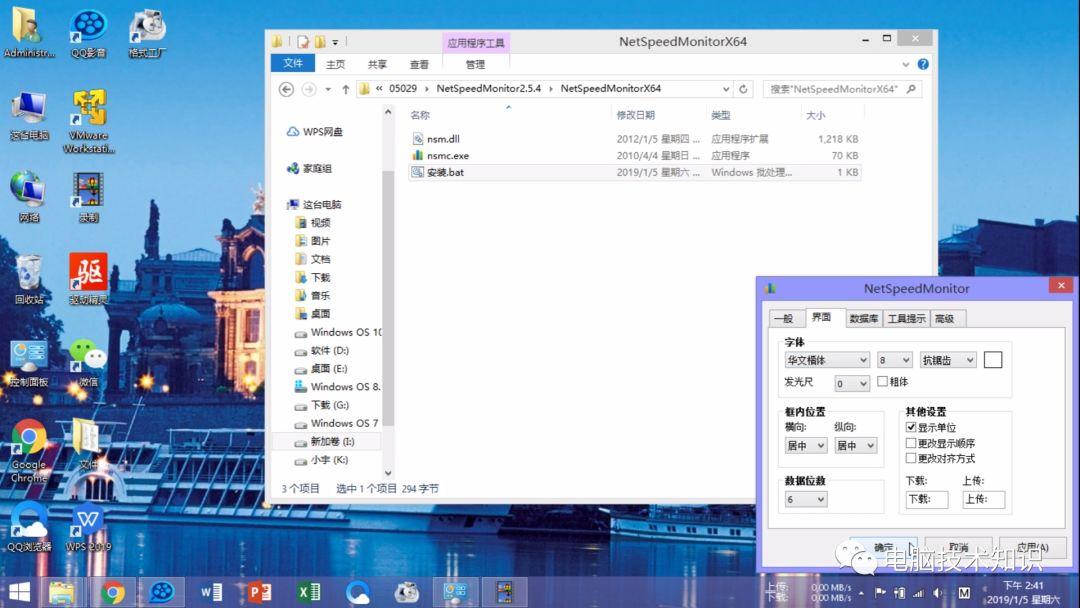The width and height of the screenshot is (1080, 608).
Task: Click the 上传 label input field
Action: tap(984, 499)
